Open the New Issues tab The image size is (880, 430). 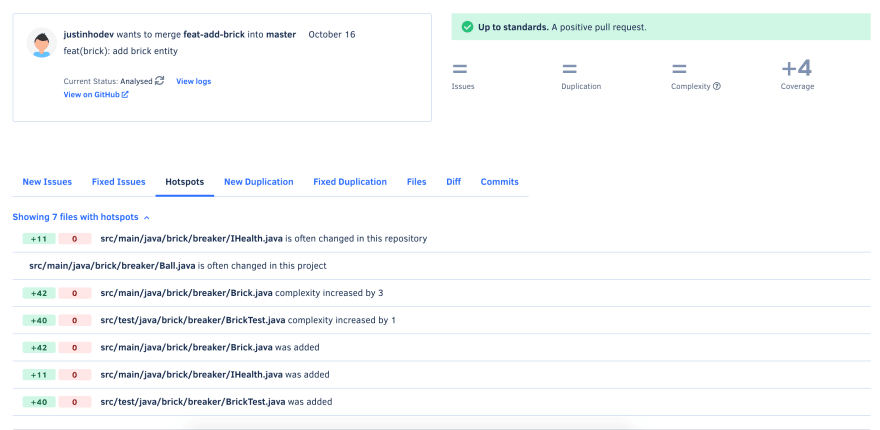pyautogui.click(x=47, y=182)
